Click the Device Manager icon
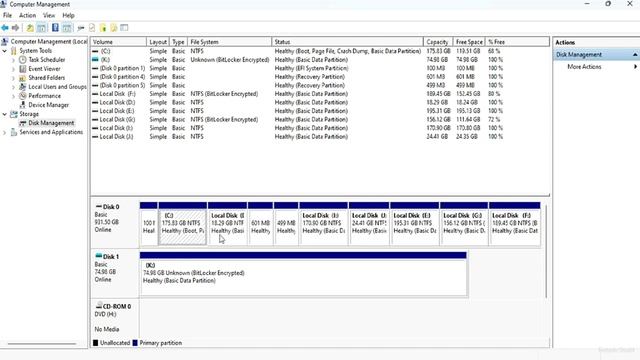Screen dimensions: 640x360 23,104
